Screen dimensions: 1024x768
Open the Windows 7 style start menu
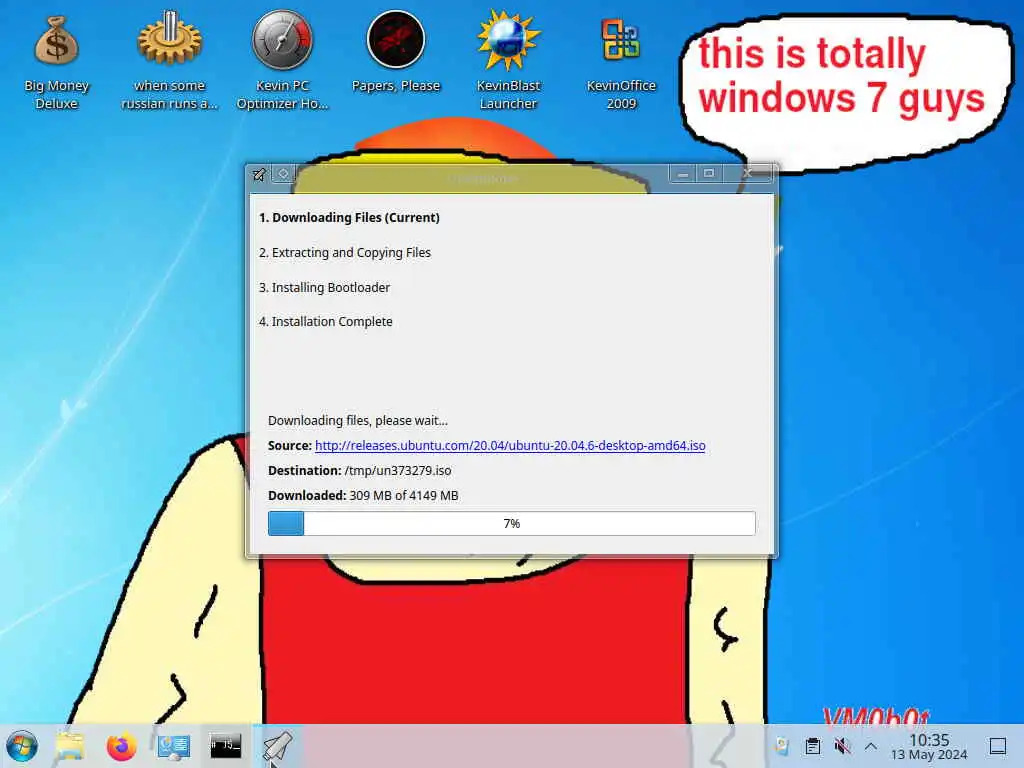pyautogui.click(x=22, y=746)
